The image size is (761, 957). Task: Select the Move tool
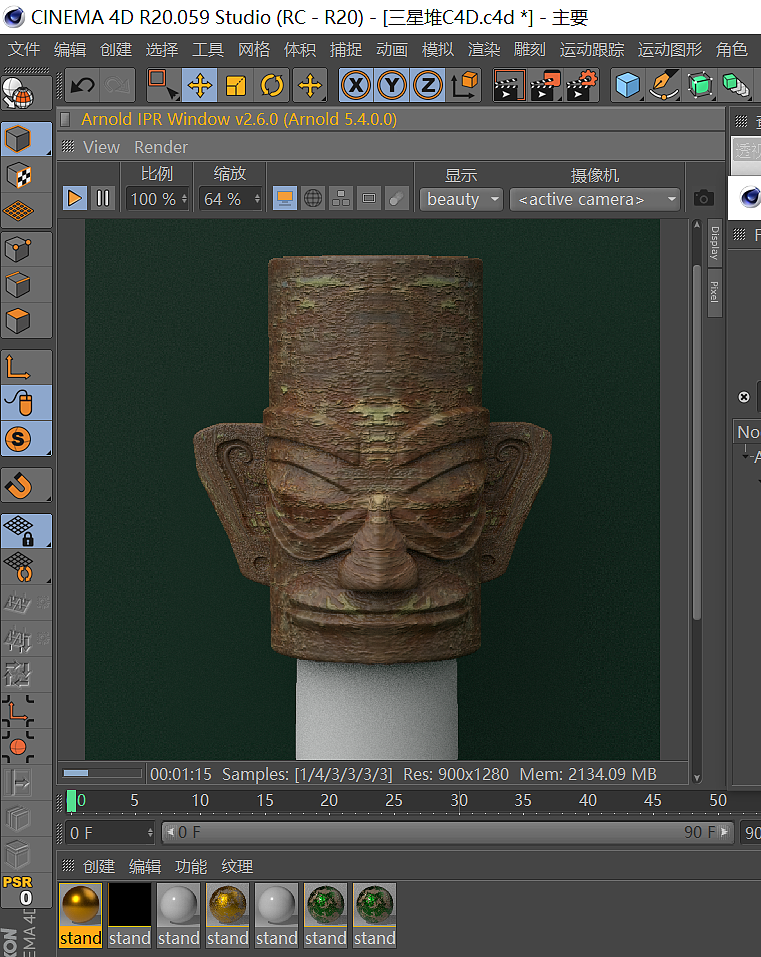point(200,86)
